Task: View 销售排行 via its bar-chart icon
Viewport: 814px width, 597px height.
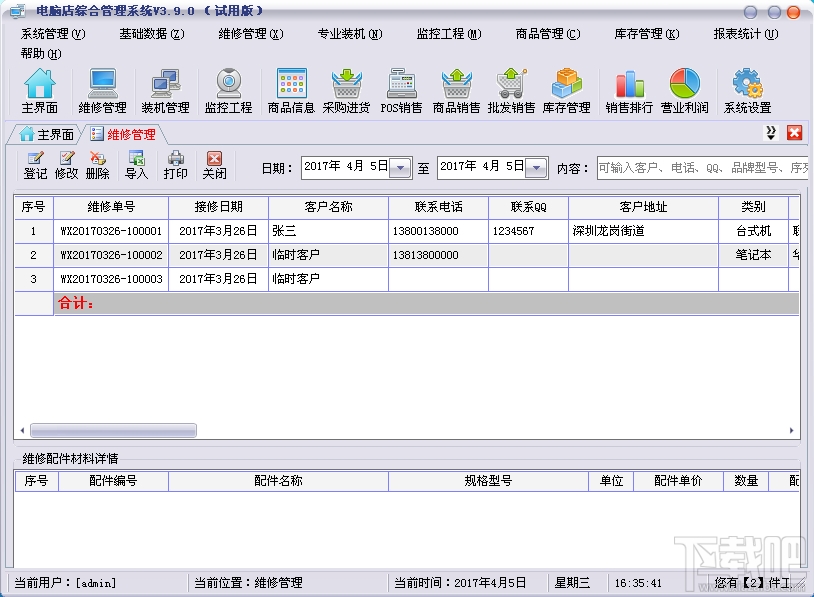Action: click(x=630, y=88)
